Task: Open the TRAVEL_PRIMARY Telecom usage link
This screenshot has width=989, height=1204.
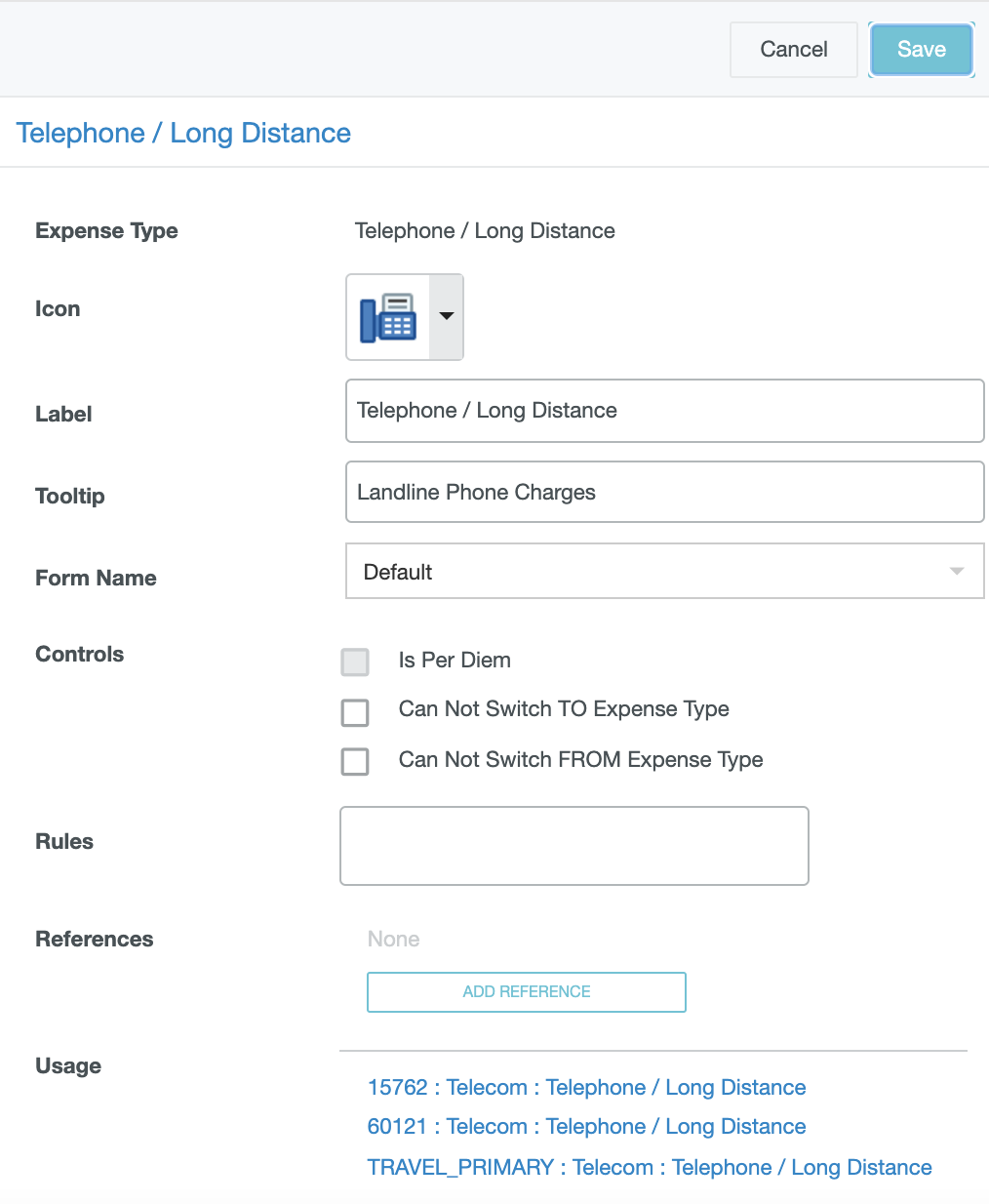Action: click(650, 1167)
